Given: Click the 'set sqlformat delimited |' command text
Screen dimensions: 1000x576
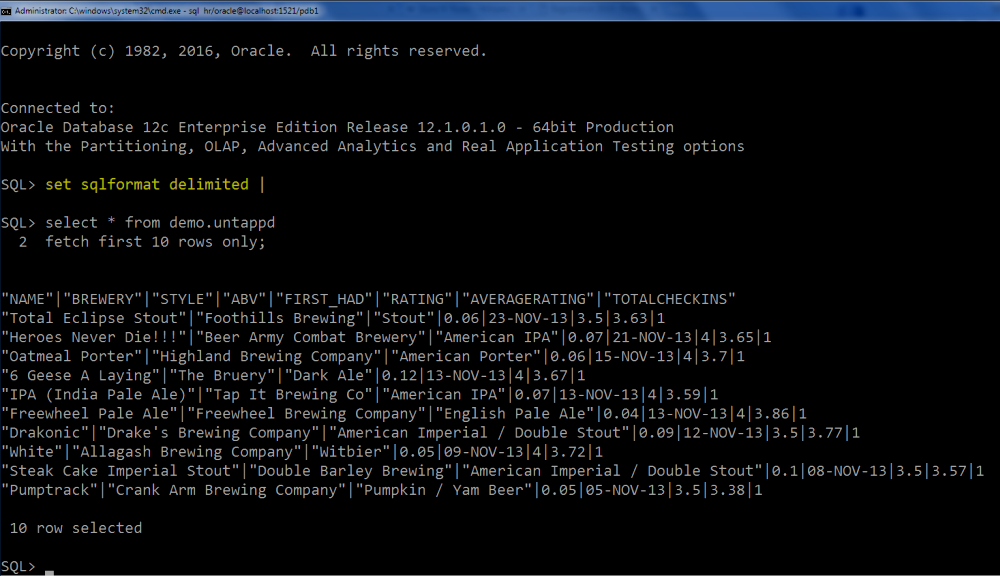Looking at the screenshot, I should (155, 184).
